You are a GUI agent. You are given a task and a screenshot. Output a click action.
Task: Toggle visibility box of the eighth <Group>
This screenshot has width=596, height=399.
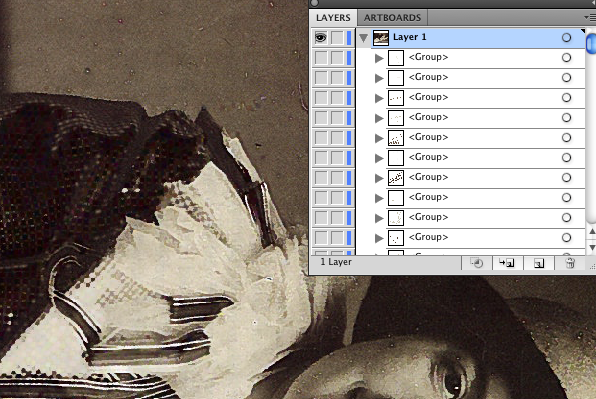coord(321,198)
